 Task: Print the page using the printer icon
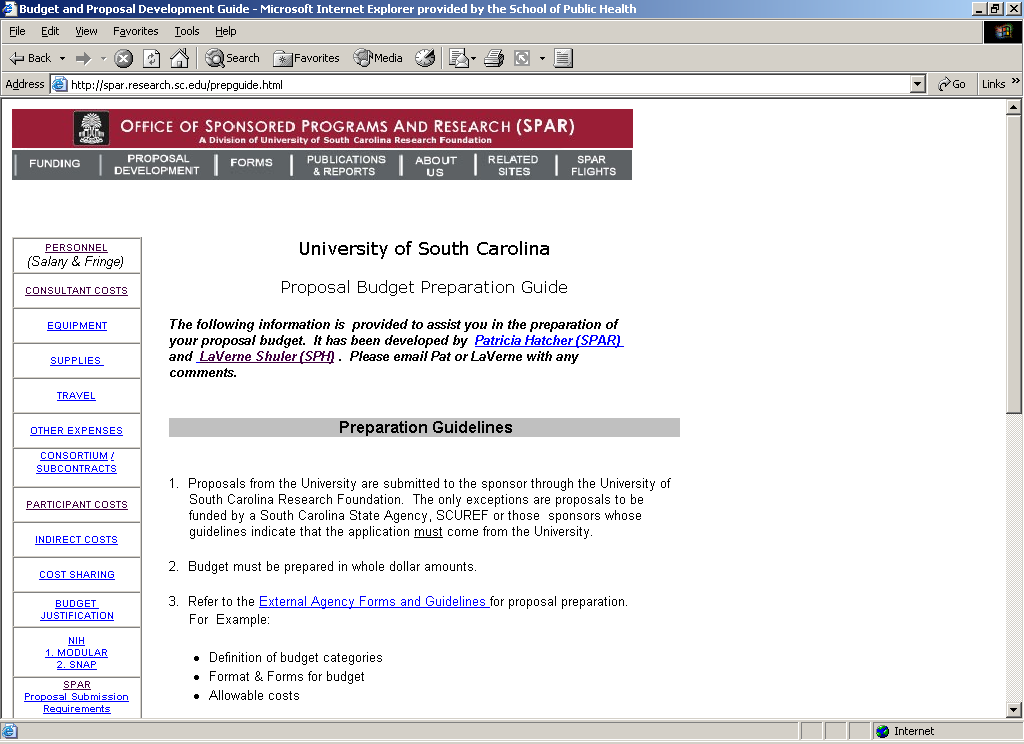494,58
